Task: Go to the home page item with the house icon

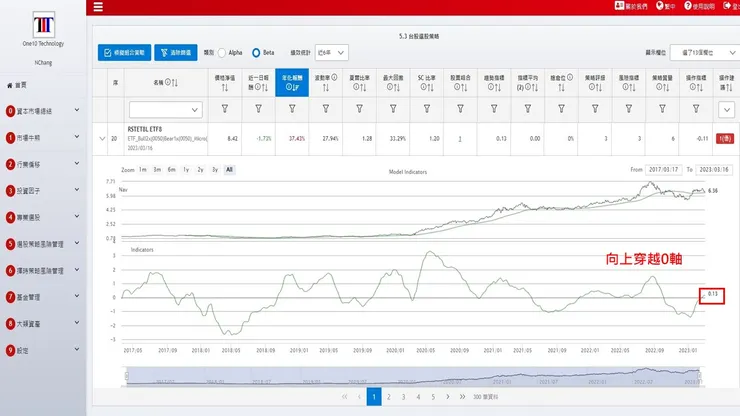Action: click(x=17, y=85)
